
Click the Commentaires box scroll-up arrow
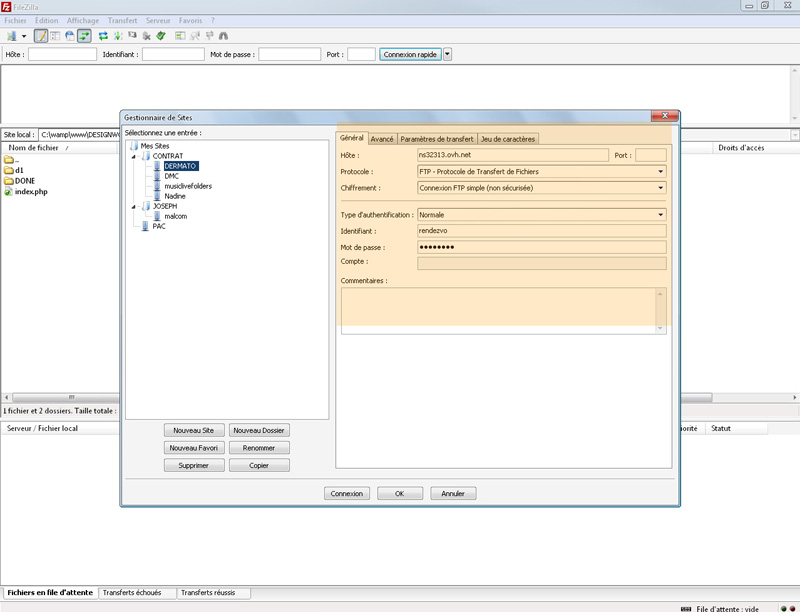[660, 294]
